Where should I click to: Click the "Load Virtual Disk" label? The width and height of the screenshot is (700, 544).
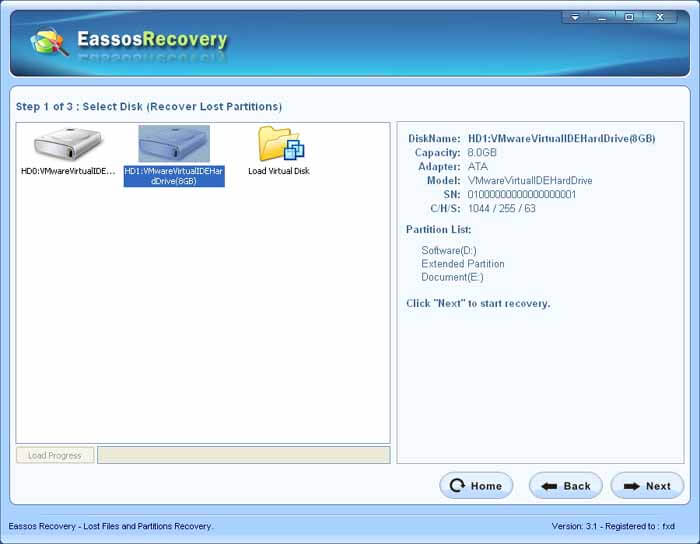[x=279, y=171]
